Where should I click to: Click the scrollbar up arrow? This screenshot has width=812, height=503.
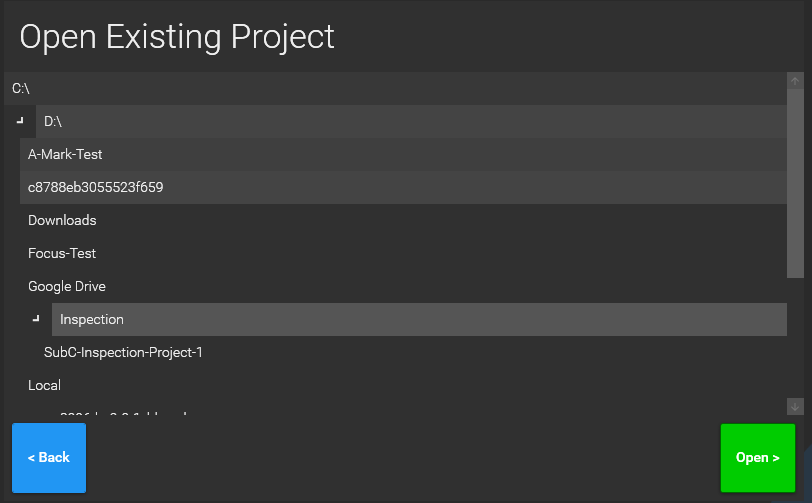(795, 81)
